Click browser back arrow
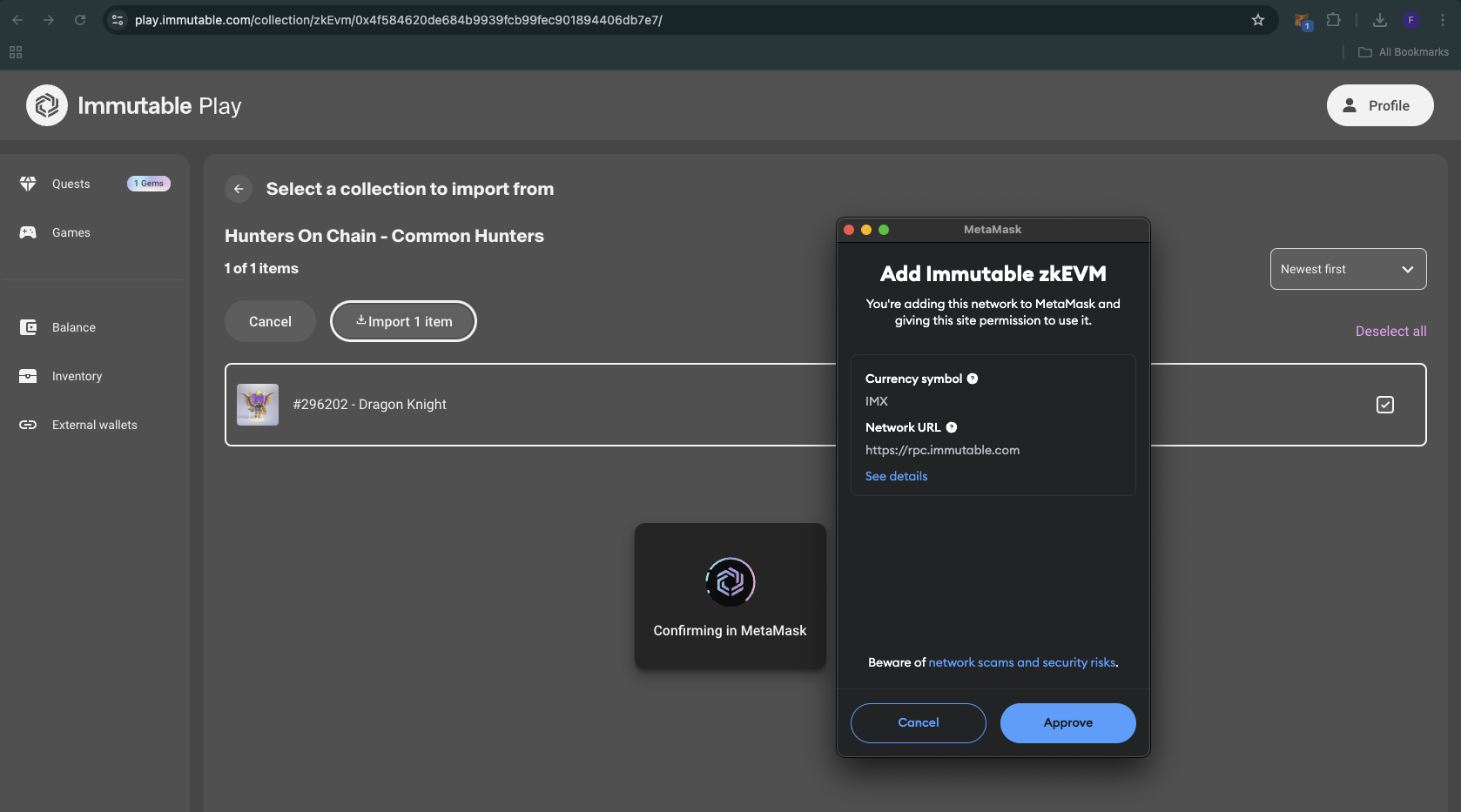This screenshot has width=1461, height=812. [x=17, y=20]
